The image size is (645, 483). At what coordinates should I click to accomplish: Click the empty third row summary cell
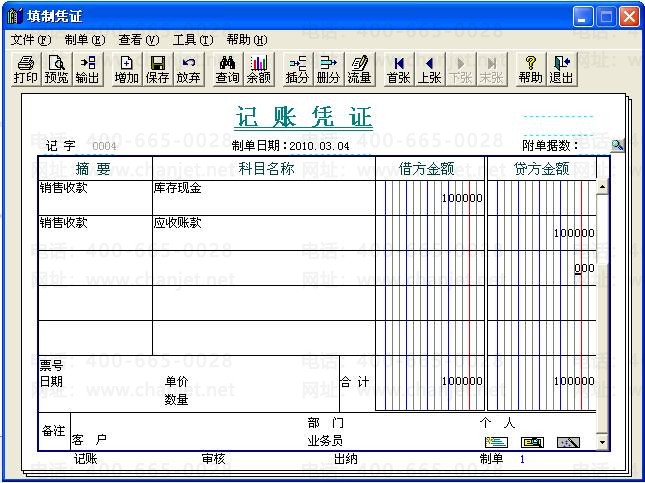pos(95,268)
